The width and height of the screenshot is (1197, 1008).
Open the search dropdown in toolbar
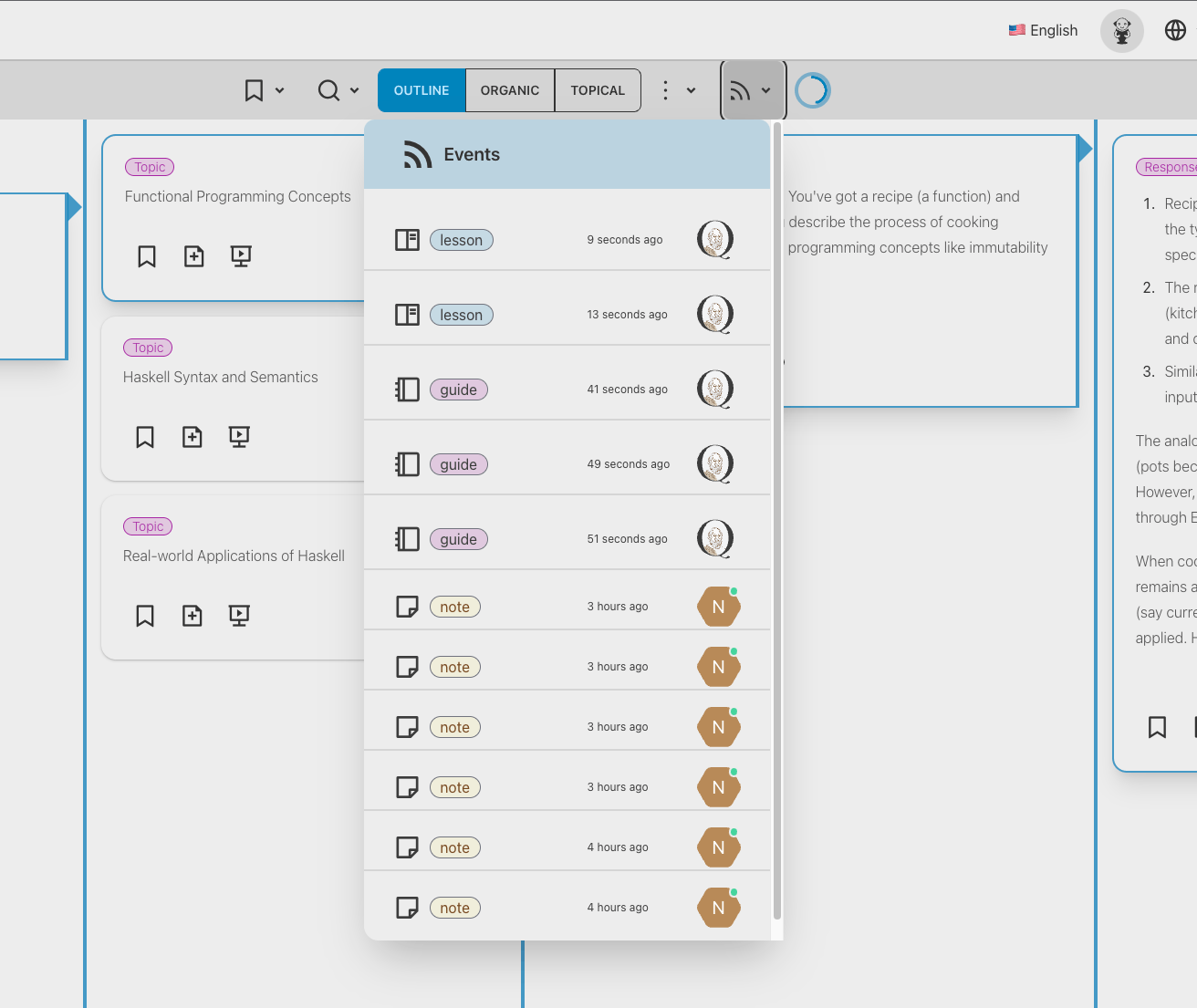[338, 90]
